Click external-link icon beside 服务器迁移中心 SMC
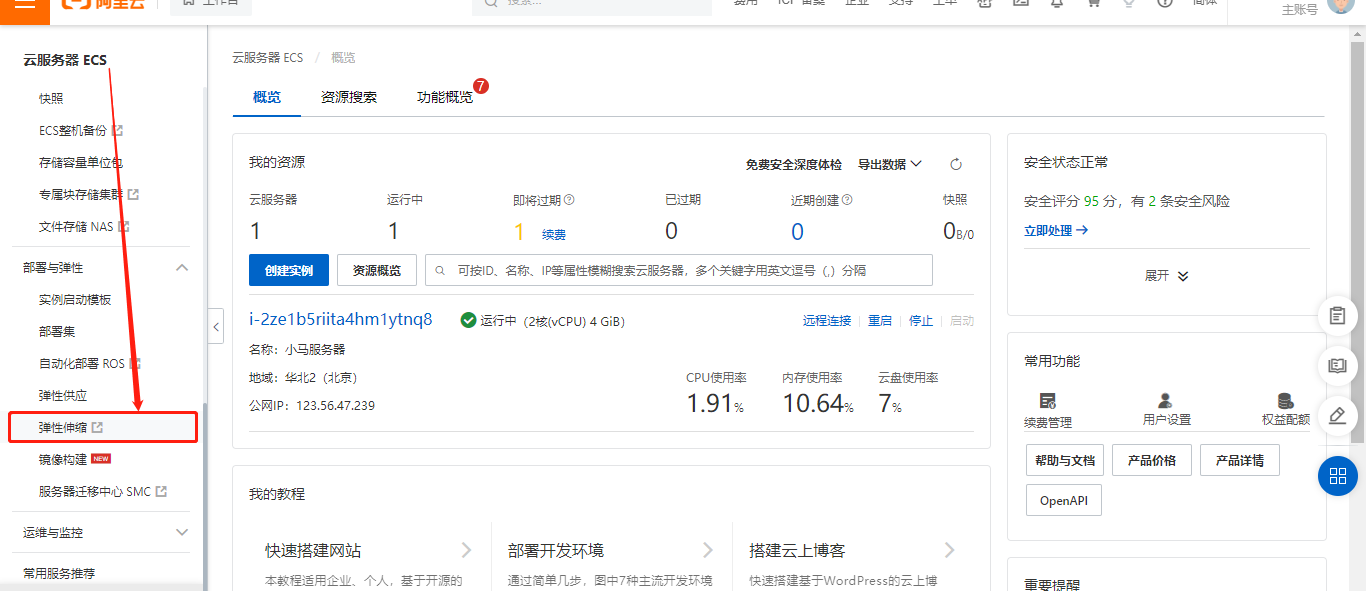Viewport: 1366px width, 591px height. 161,492
